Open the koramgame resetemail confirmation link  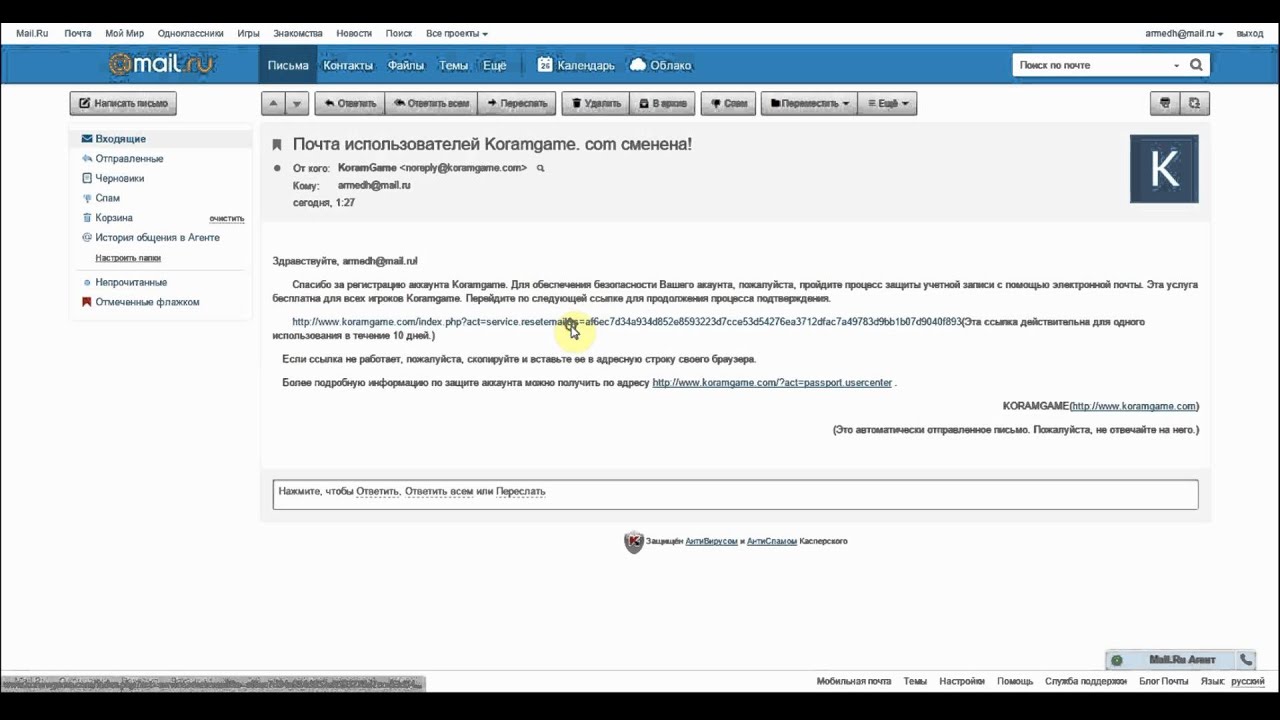pos(626,322)
